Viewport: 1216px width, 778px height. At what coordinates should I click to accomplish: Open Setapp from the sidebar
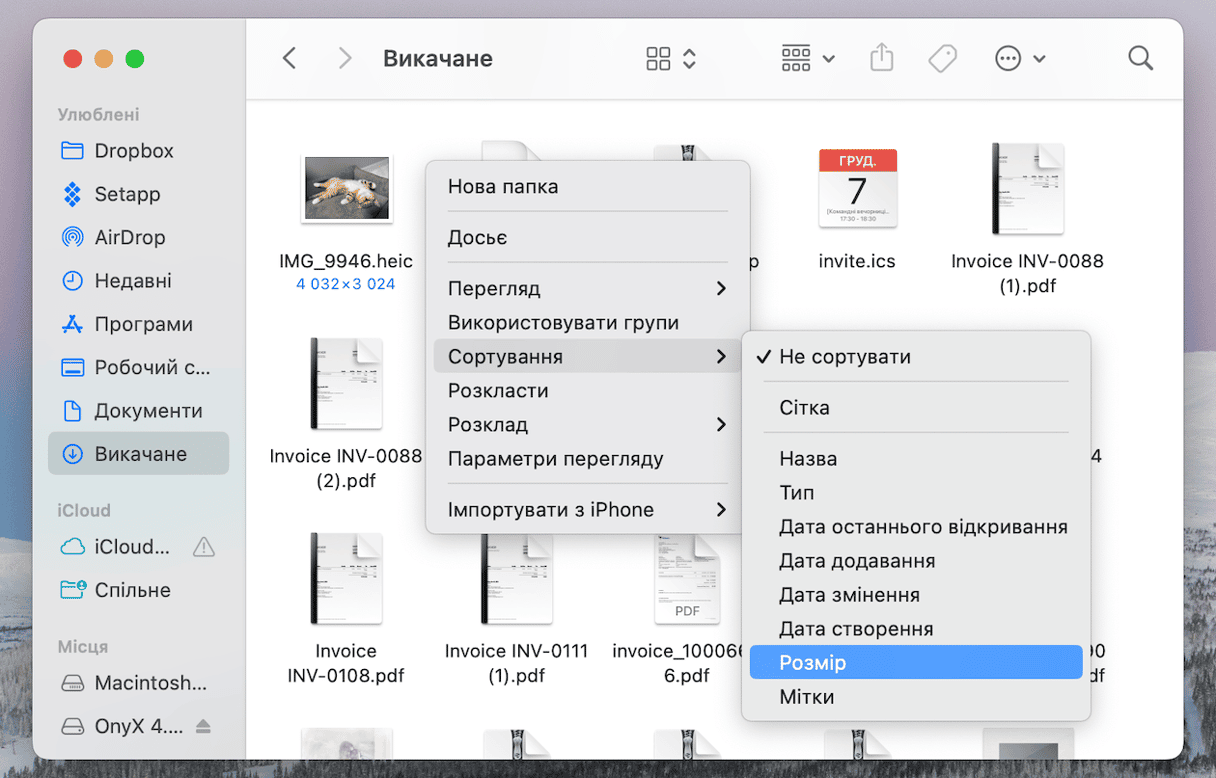[127, 194]
